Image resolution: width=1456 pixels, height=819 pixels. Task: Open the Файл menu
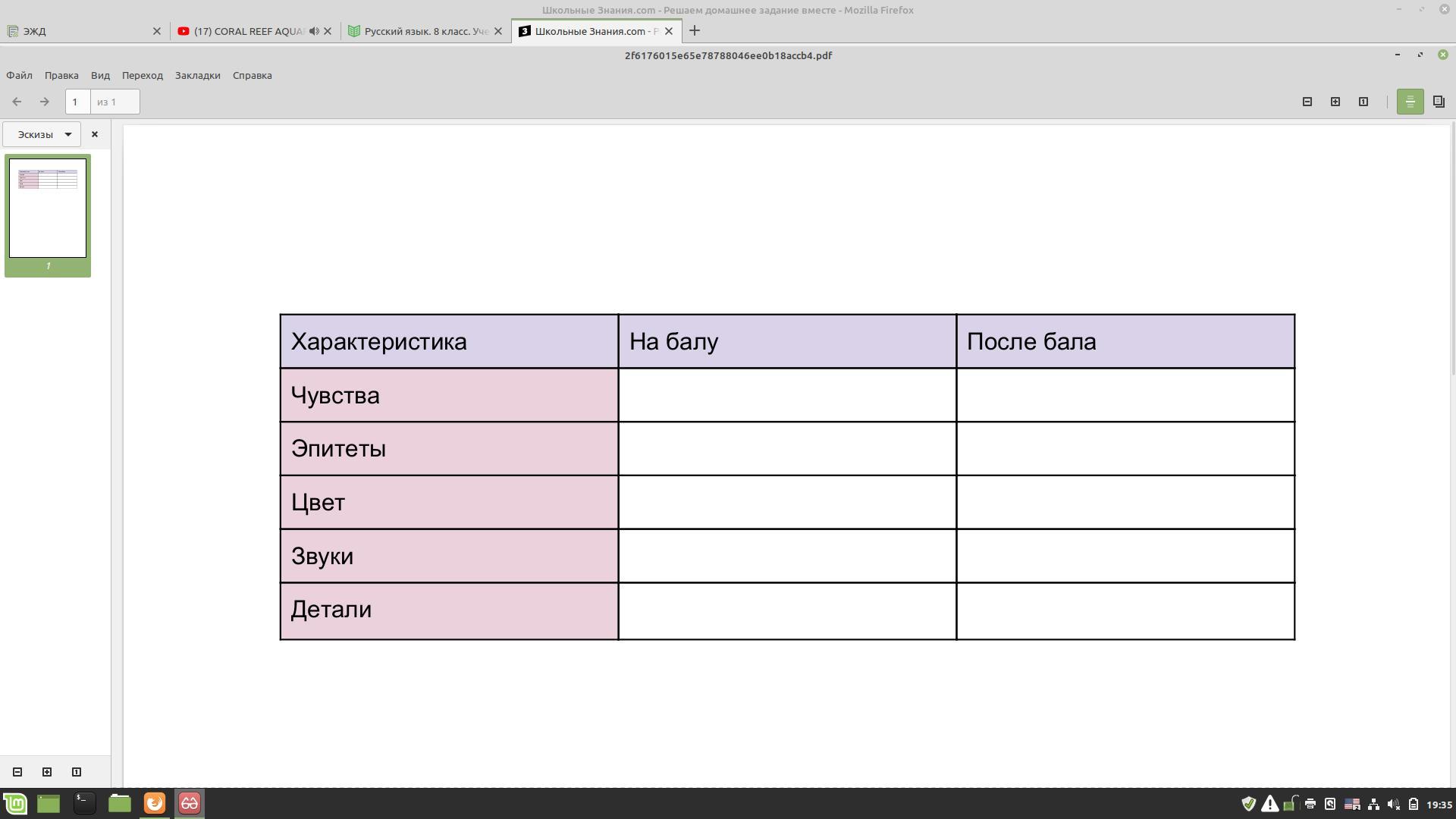tap(19, 75)
